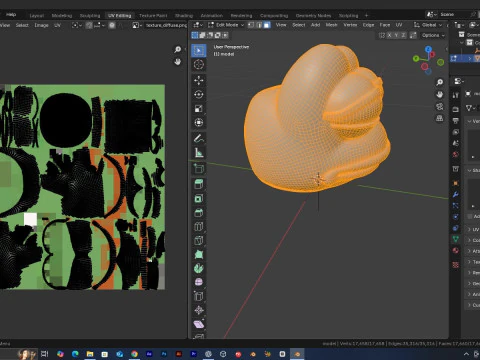This screenshot has height=360, width=480.
Task: Select the Shear tool
Action: [x=199, y=324]
